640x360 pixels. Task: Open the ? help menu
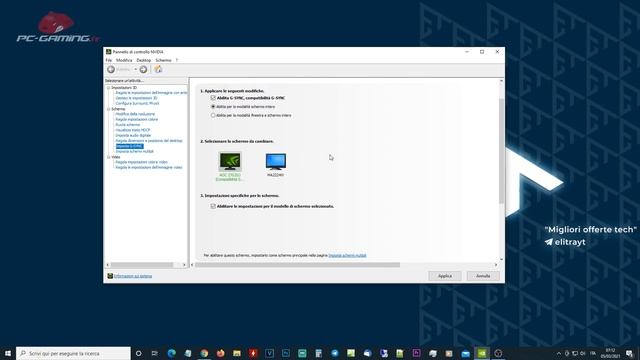click(x=177, y=60)
